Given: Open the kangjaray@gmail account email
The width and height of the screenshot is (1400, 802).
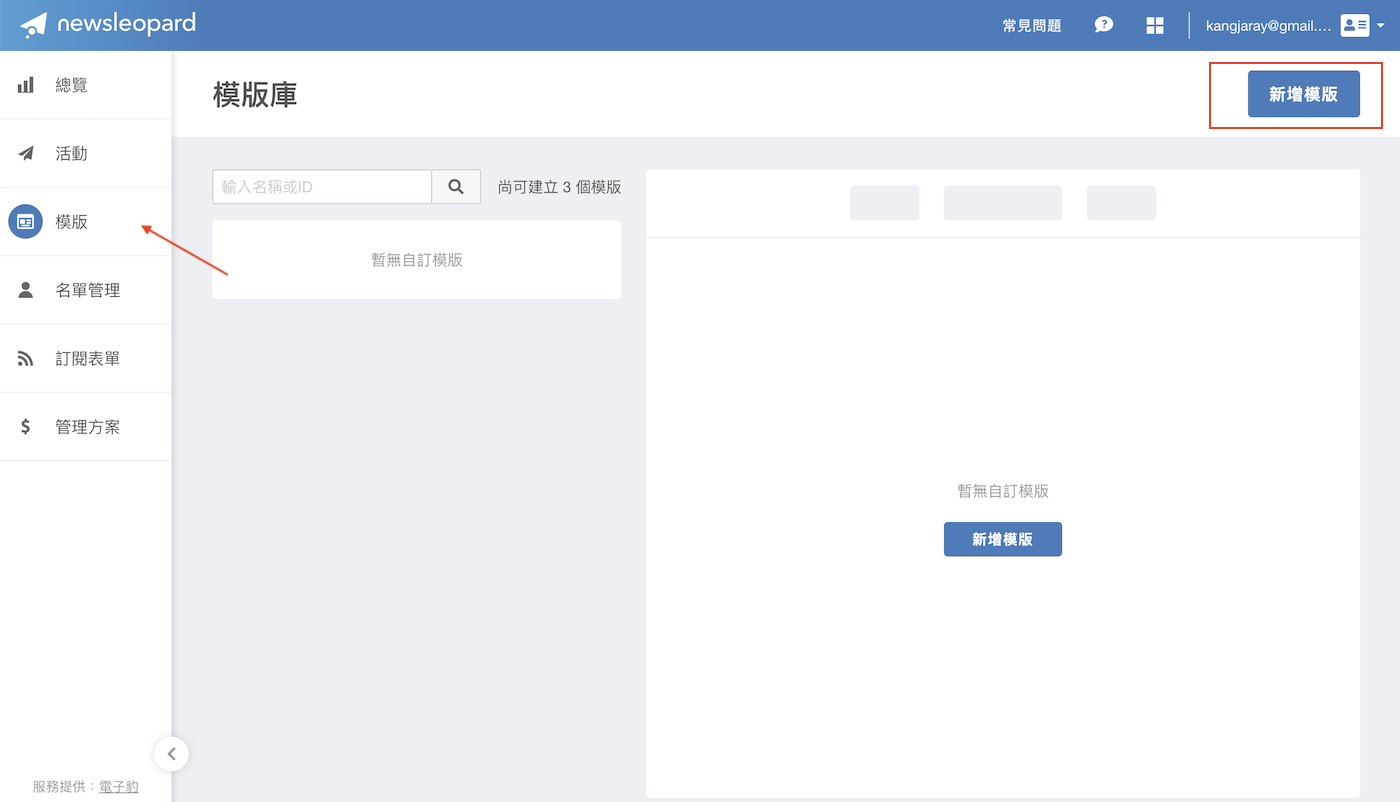Looking at the screenshot, I should [1269, 25].
